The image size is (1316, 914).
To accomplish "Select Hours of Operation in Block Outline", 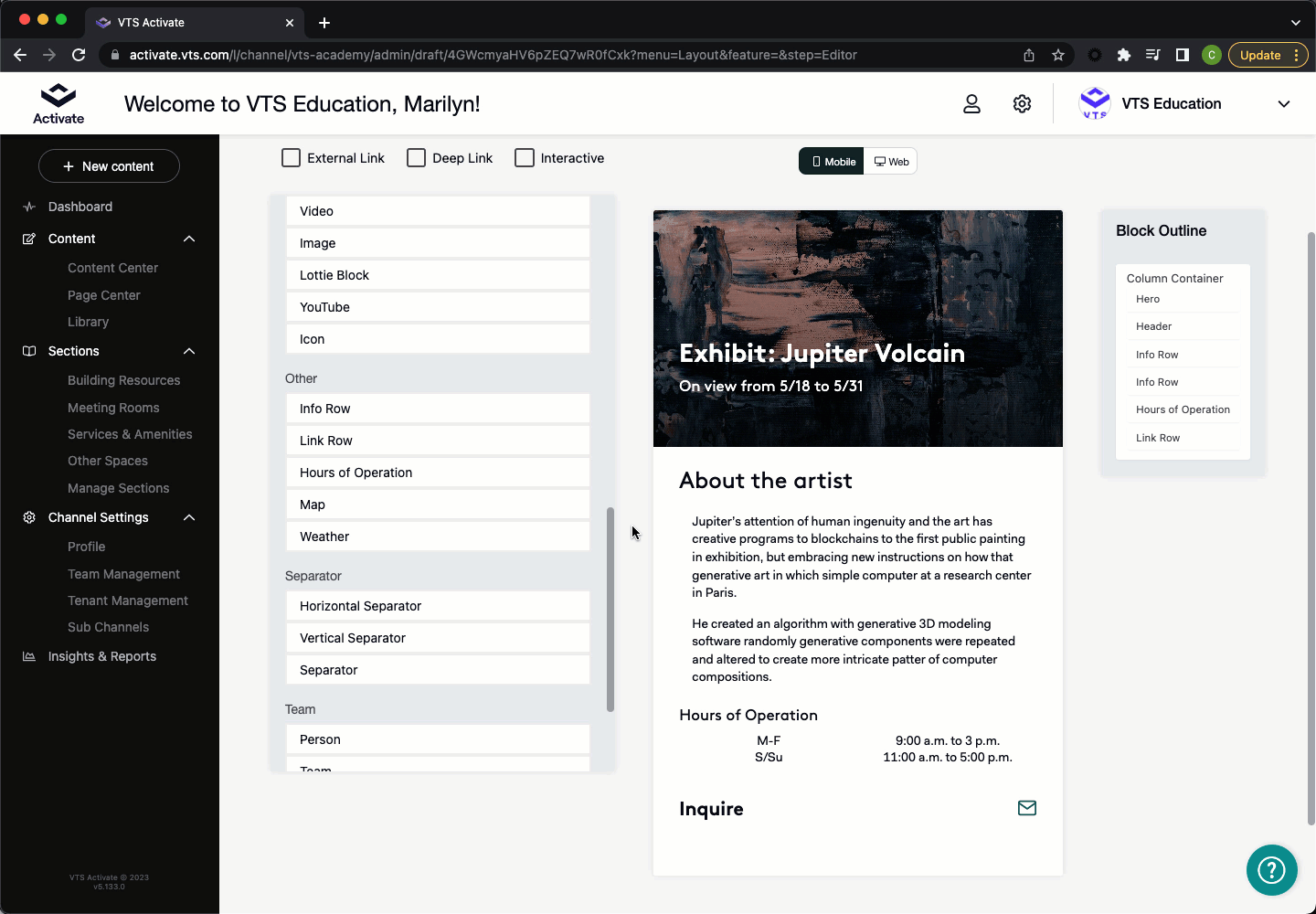I will point(1183,409).
